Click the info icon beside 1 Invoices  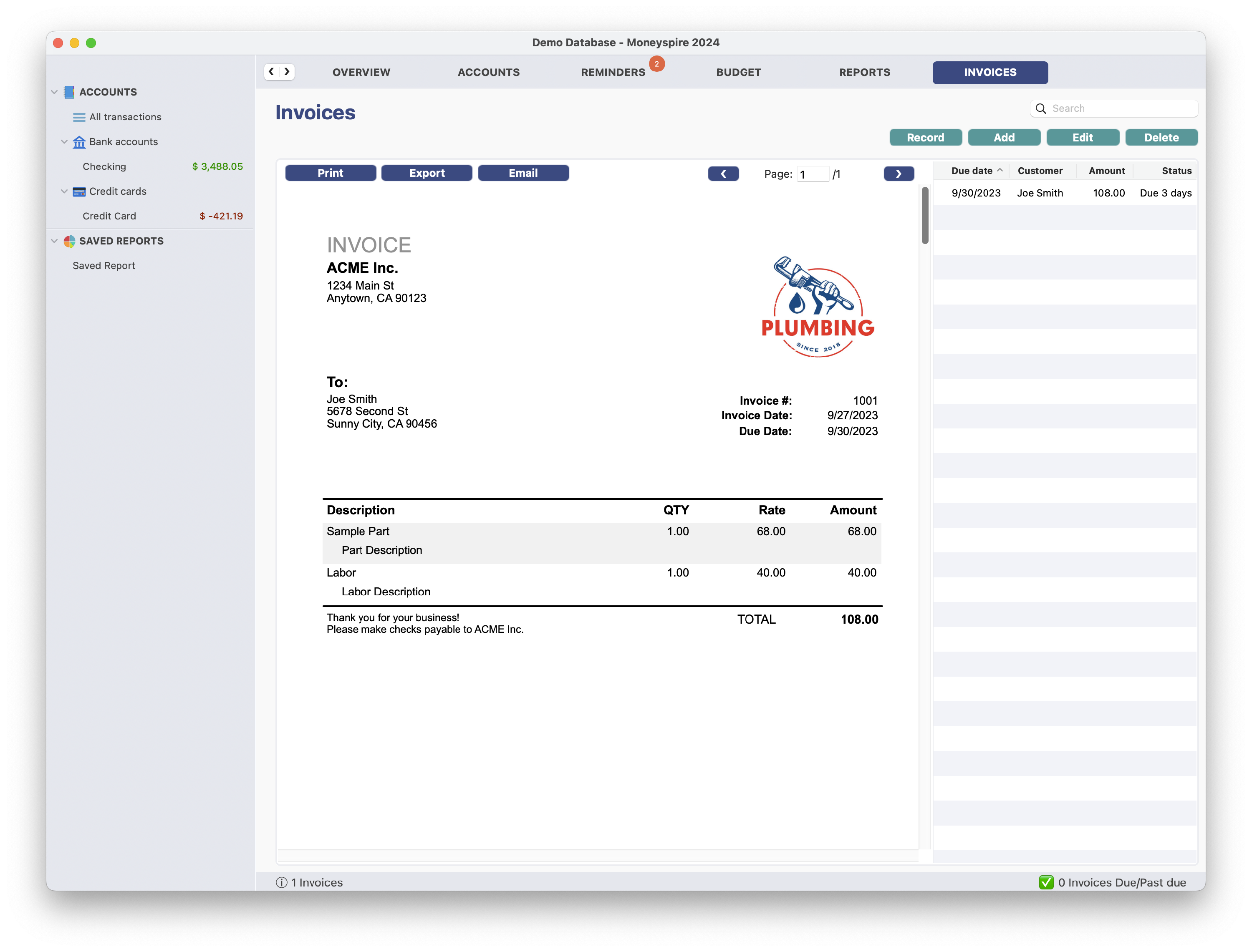[281, 882]
